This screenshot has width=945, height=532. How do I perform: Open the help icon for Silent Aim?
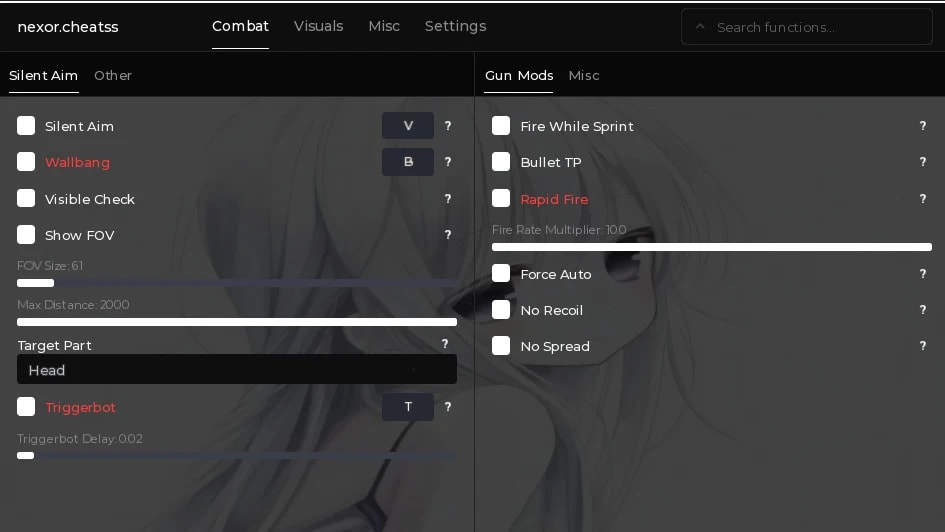448,126
